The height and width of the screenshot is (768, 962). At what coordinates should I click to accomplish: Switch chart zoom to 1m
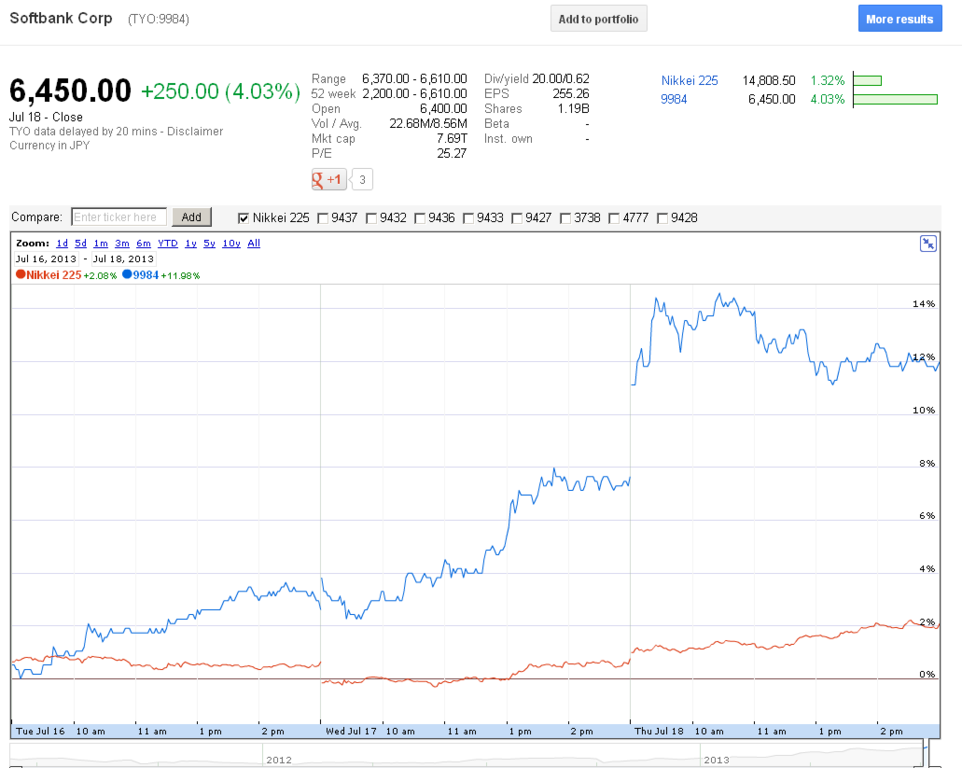pyautogui.click(x=101, y=244)
